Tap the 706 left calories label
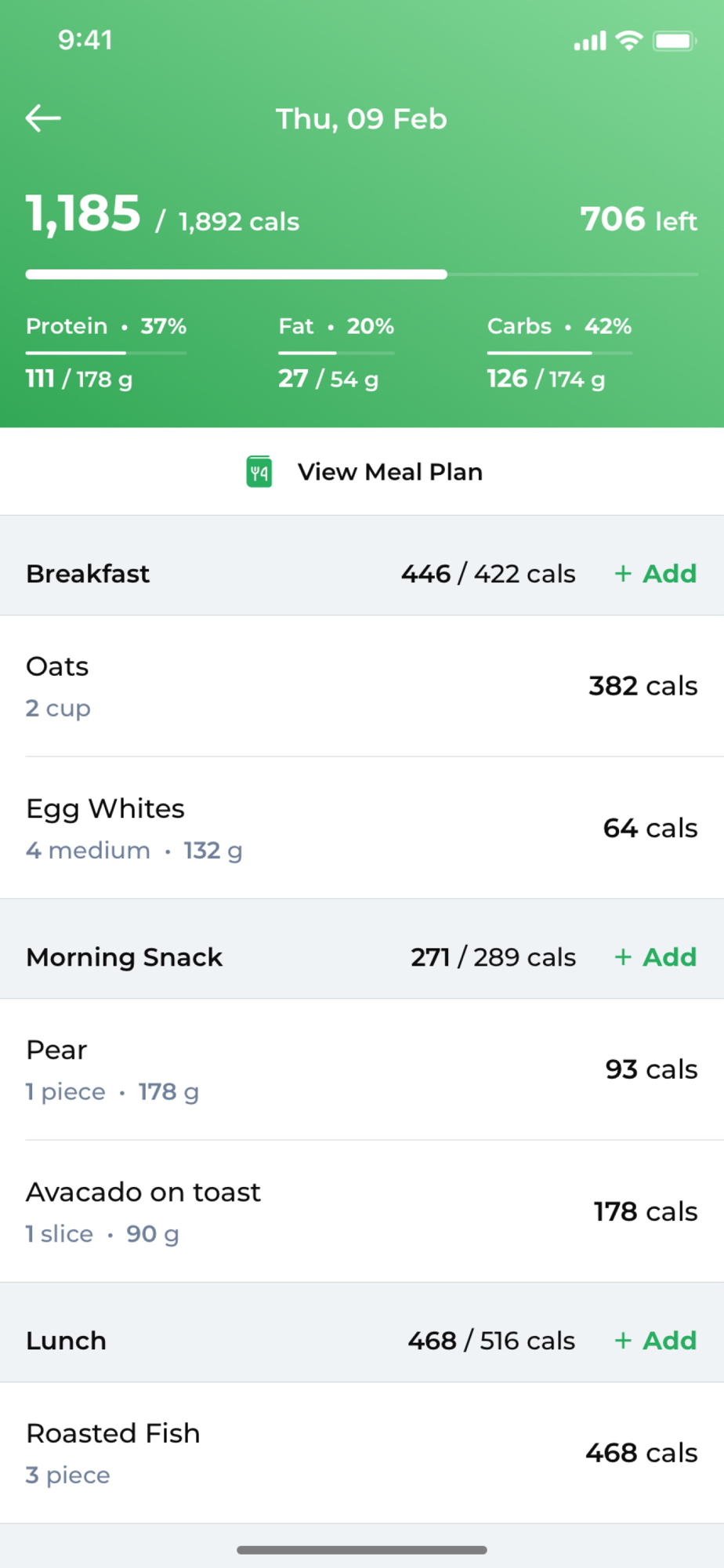Screen dimensions: 724x1568 (639, 220)
